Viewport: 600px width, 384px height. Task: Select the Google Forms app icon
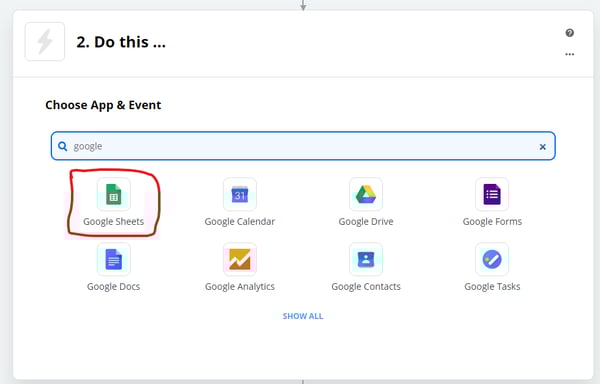click(x=492, y=194)
